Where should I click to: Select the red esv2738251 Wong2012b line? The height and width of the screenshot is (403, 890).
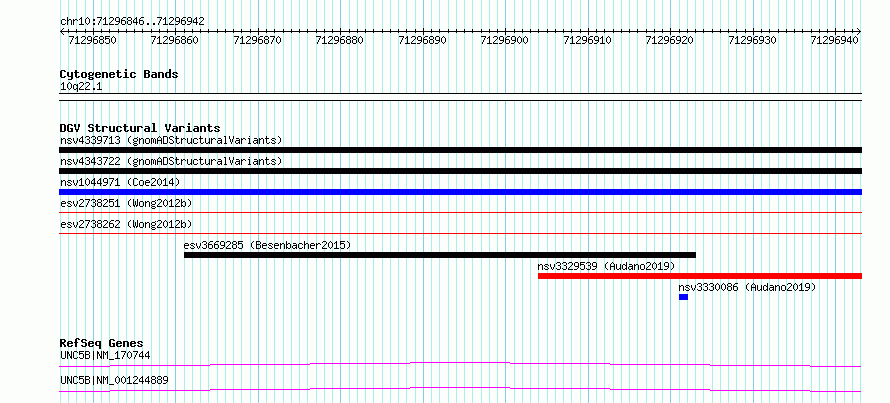[460, 212]
